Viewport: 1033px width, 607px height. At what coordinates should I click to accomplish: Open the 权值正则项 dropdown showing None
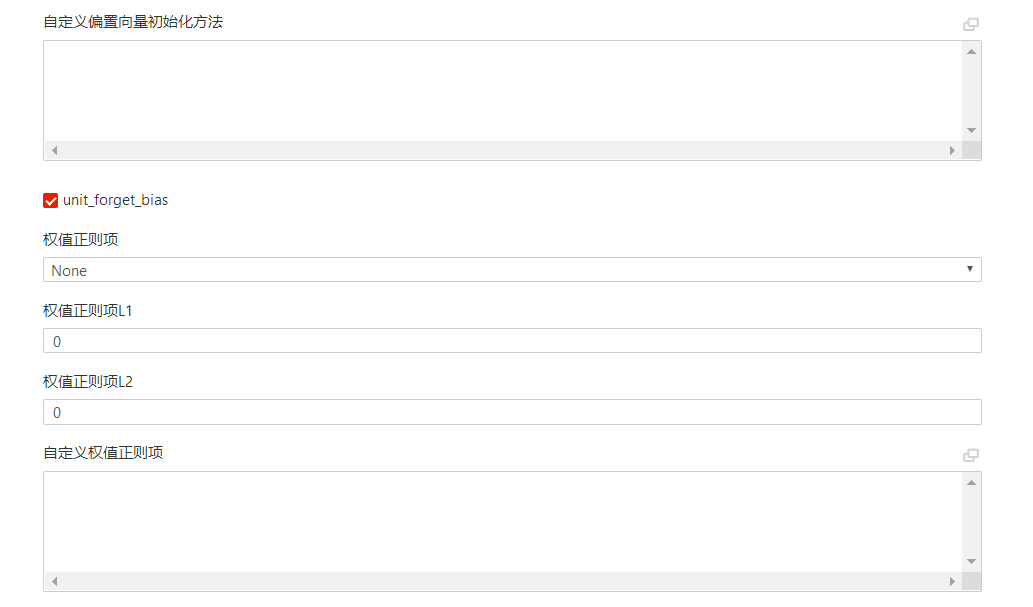point(513,270)
